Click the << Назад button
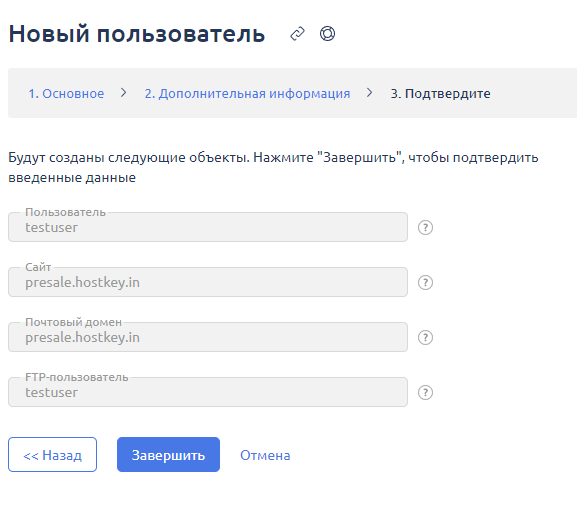The image size is (577, 515). click(x=53, y=454)
